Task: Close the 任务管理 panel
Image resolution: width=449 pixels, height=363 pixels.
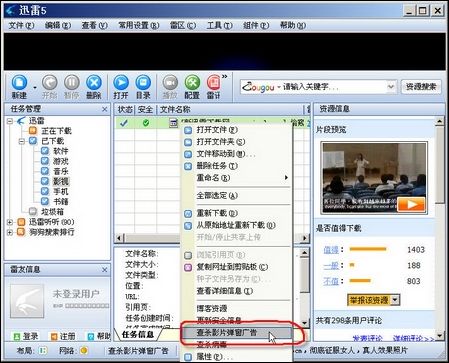Action: [105, 109]
